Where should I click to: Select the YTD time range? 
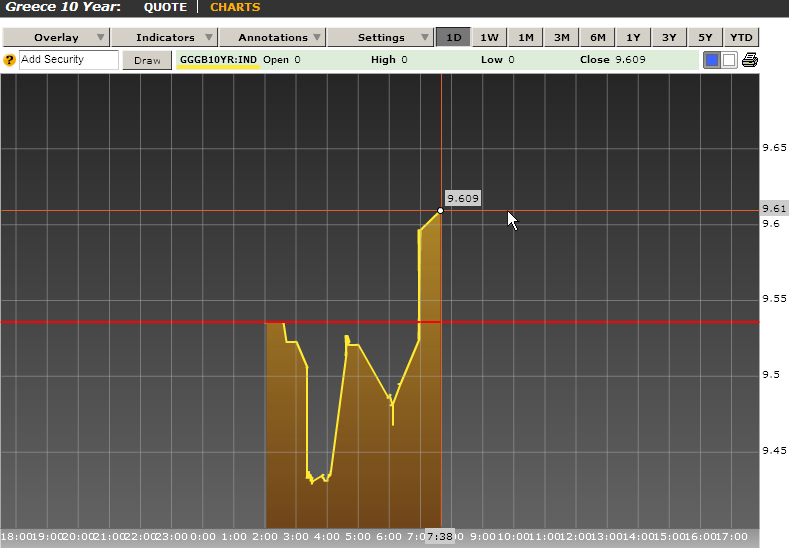[741, 37]
